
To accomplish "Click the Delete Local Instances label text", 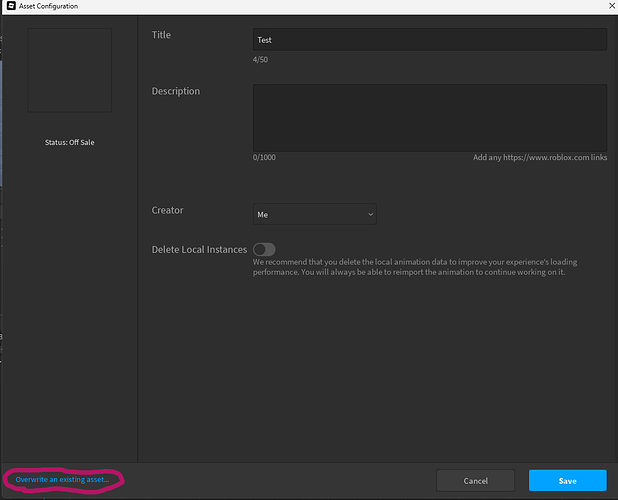I will [x=199, y=249].
